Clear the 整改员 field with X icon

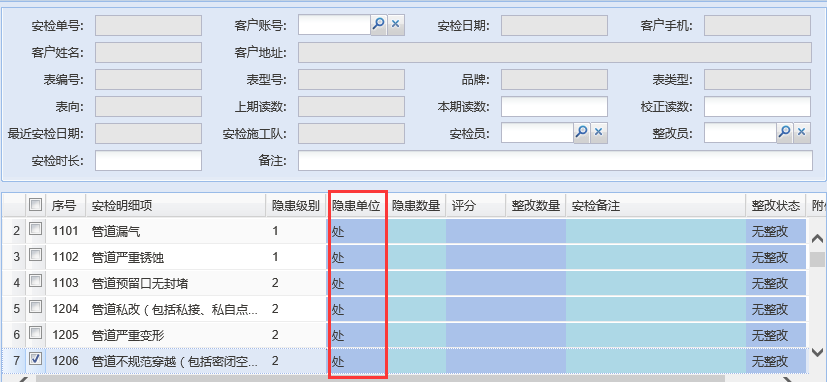(802, 132)
